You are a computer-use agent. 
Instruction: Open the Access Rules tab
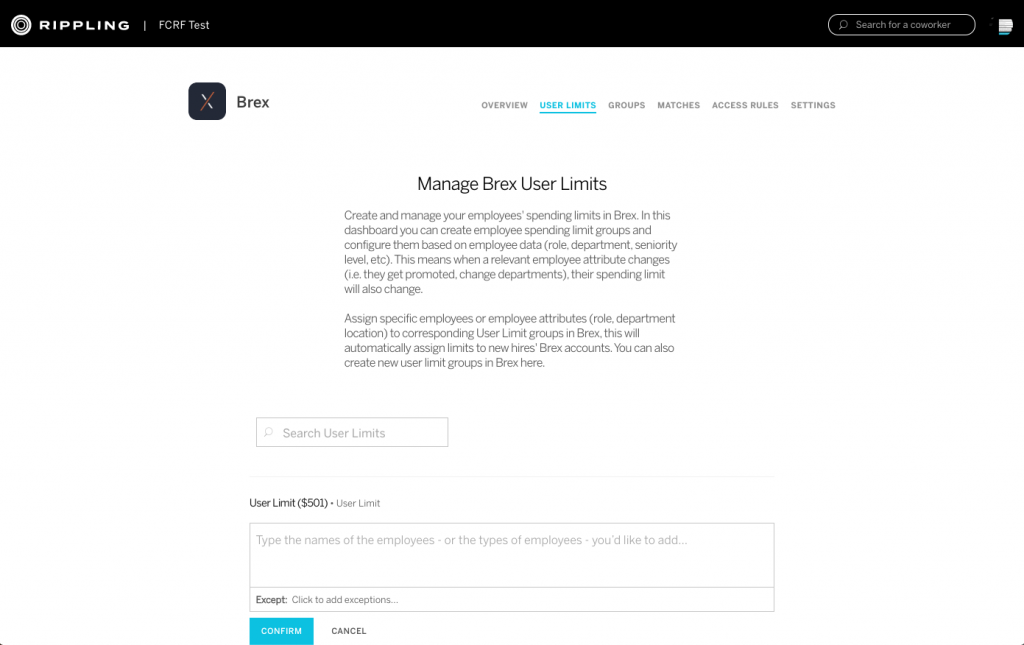pos(745,105)
